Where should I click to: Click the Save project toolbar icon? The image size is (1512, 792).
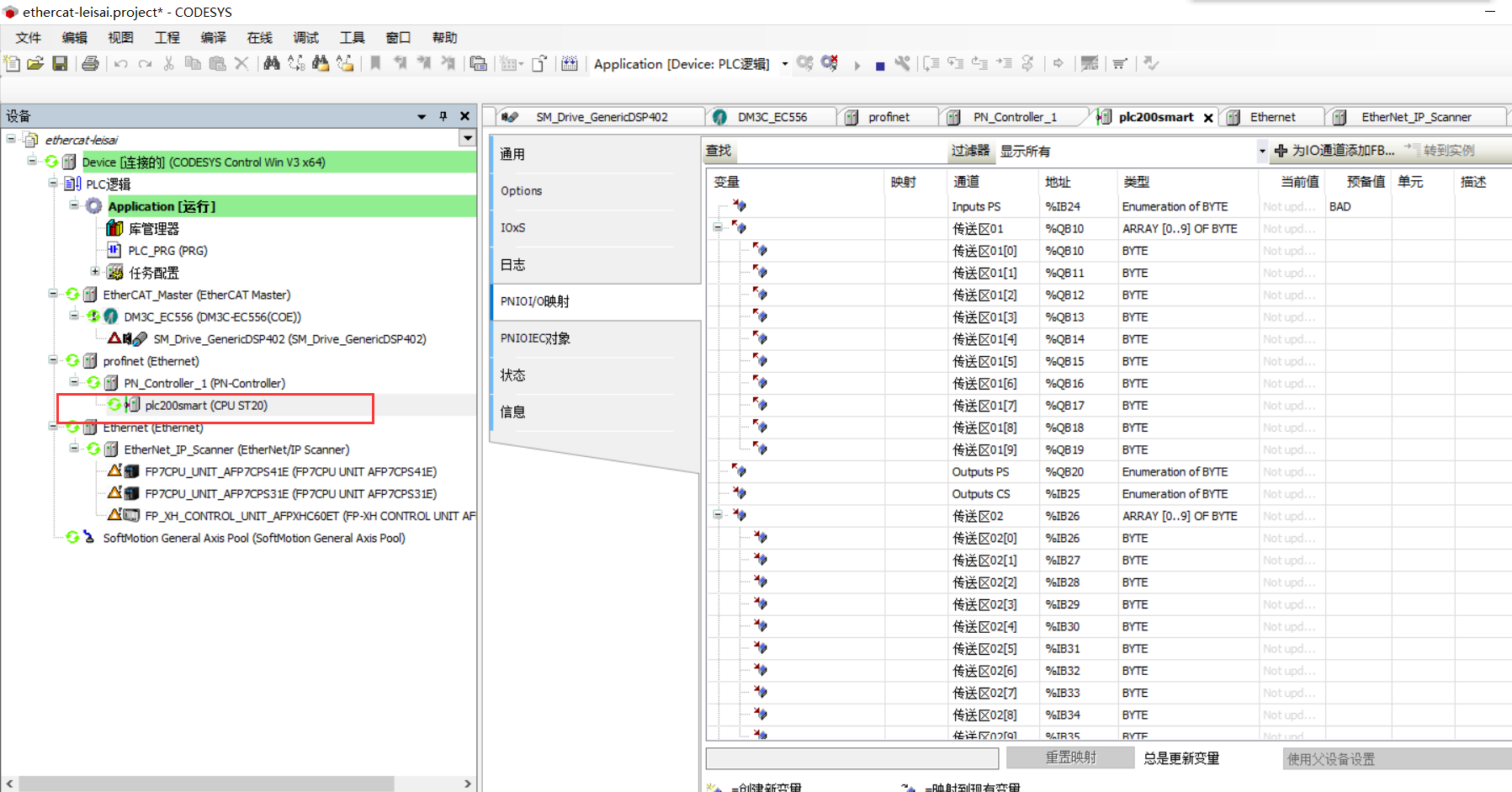coord(60,64)
